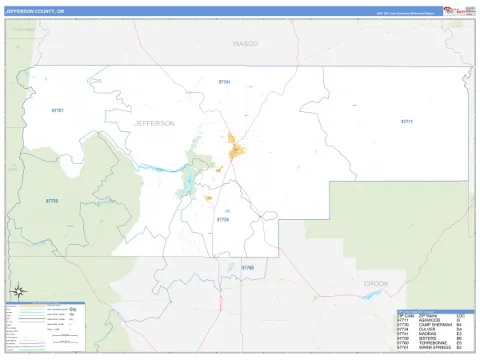
Task: Click MADRAS in the ZIP index table
Action: (427, 334)
